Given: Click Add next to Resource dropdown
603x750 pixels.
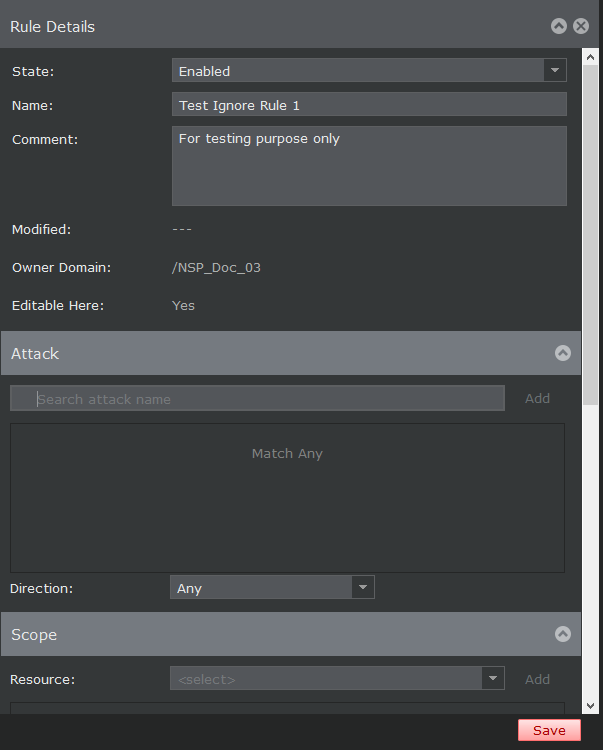Looking at the screenshot, I should (537, 679).
